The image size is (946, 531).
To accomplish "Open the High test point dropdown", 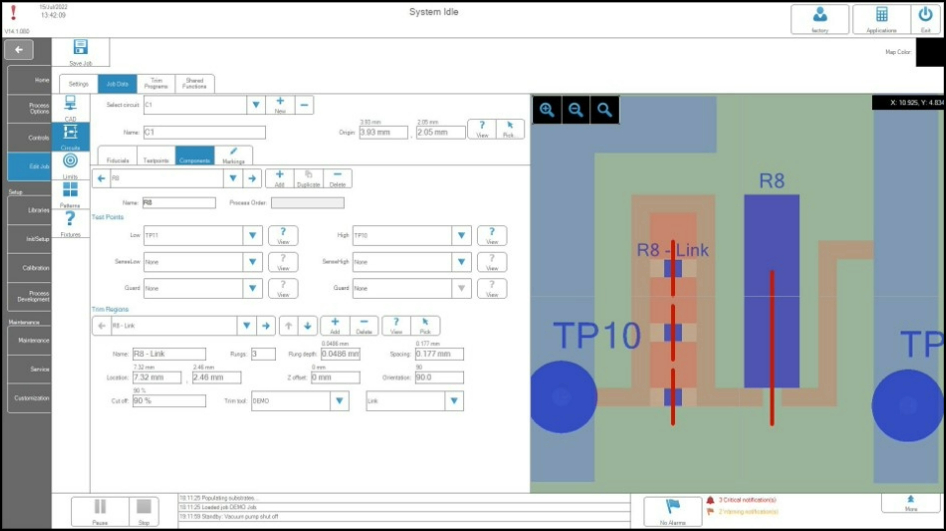I will pyautogui.click(x=461, y=236).
